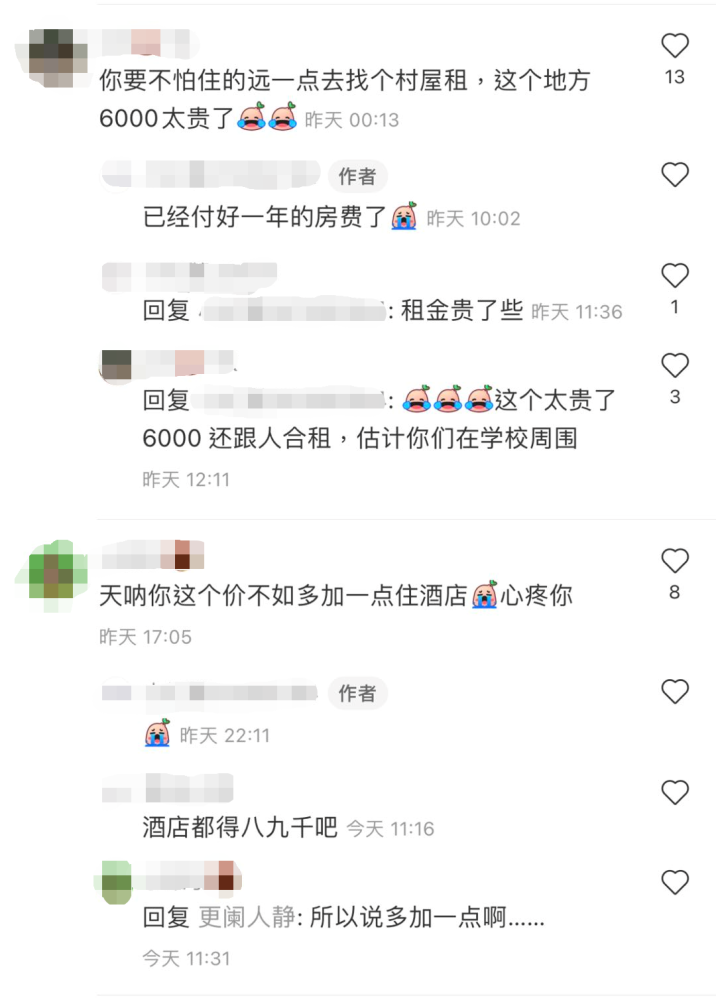
Task: Like author's crying emoji reply at 22:11
Action: click(675, 692)
